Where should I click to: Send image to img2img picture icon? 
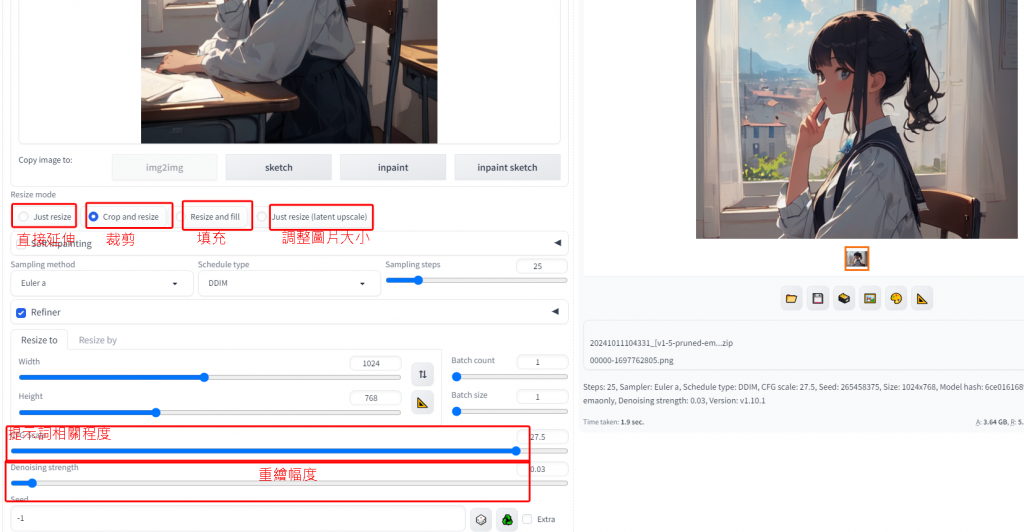point(870,298)
